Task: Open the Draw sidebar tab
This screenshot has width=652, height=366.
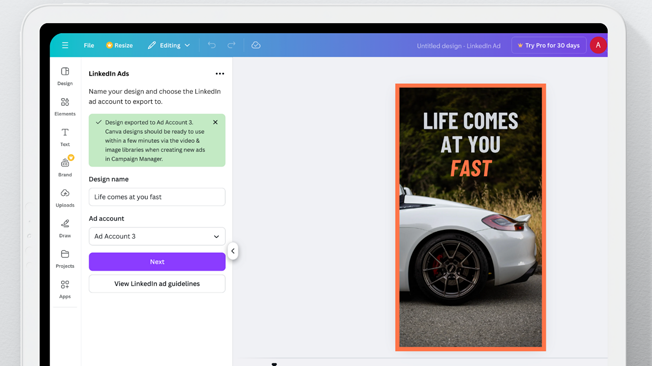Action: pyautogui.click(x=65, y=228)
